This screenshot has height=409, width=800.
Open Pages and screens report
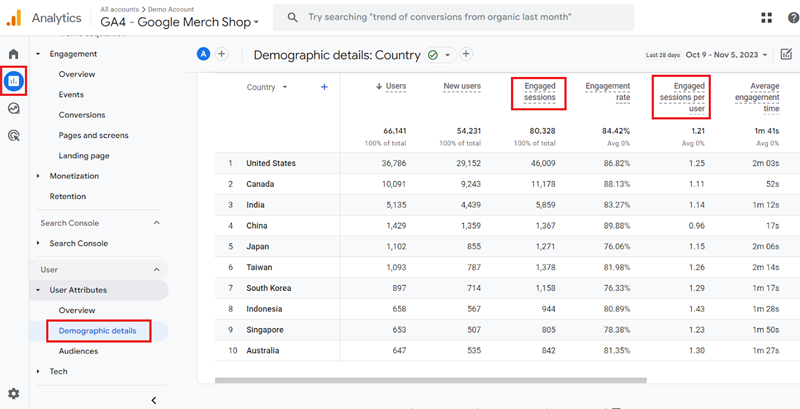coord(93,135)
